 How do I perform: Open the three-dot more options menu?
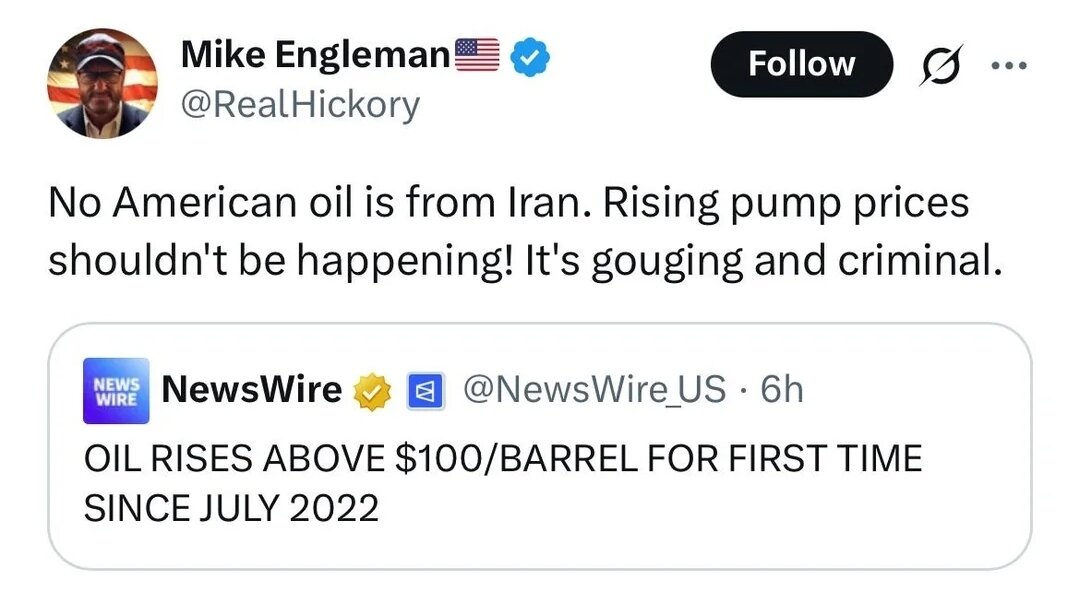[x=1008, y=64]
